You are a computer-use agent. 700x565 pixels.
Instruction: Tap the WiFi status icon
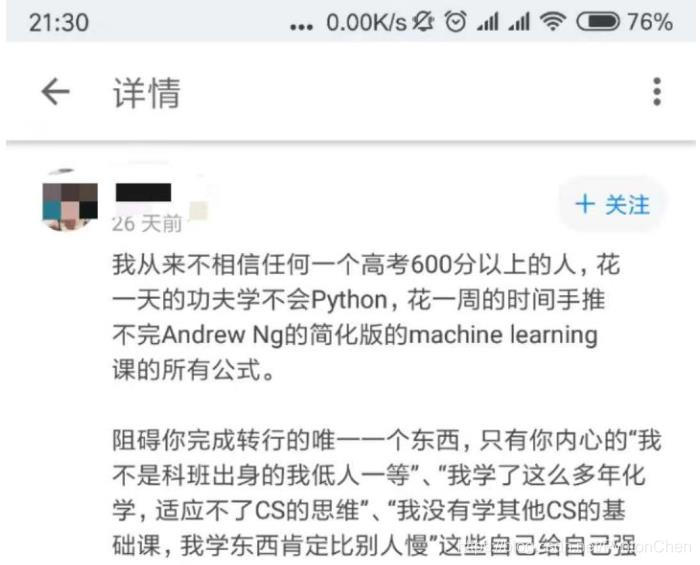(553, 21)
